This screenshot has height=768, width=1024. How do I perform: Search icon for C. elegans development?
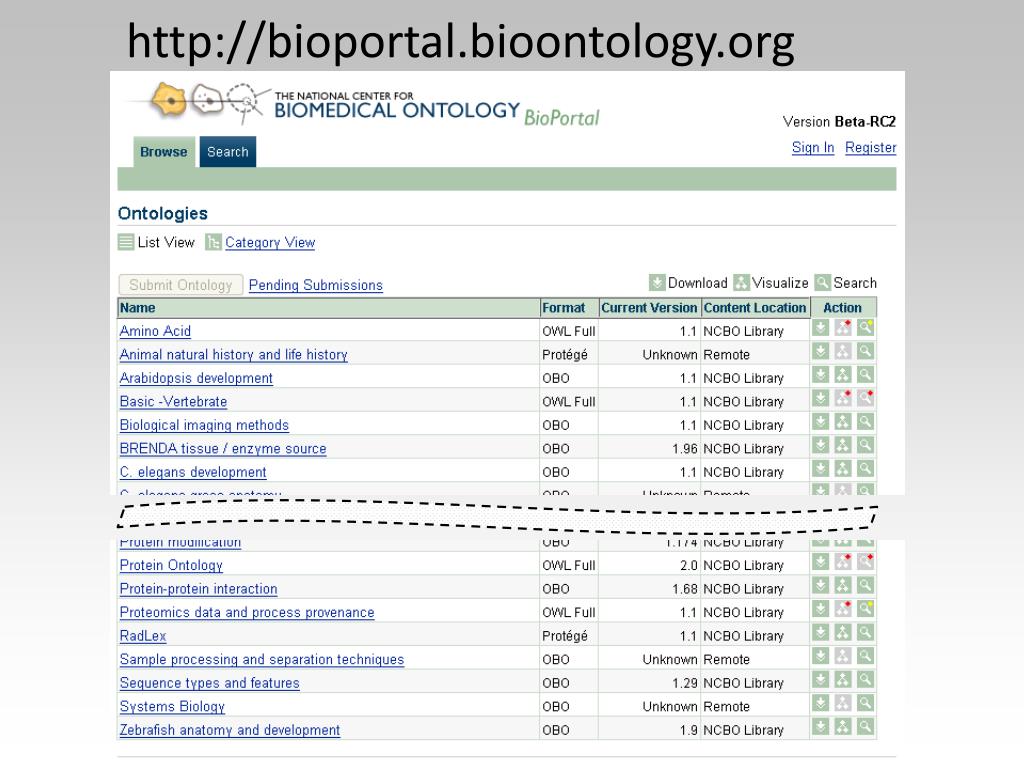[x=865, y=469]
